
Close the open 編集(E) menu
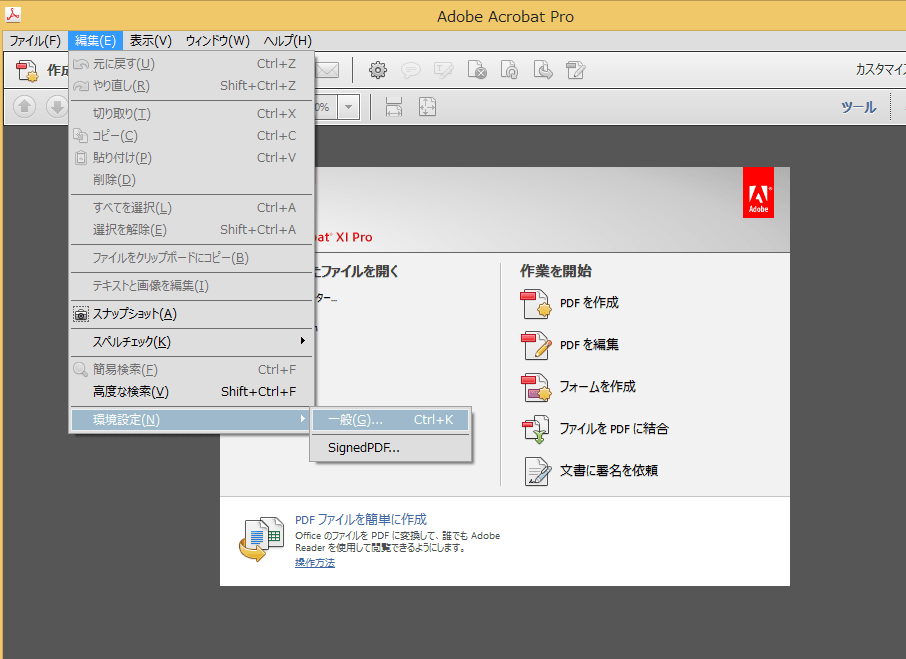pos(95,40)
